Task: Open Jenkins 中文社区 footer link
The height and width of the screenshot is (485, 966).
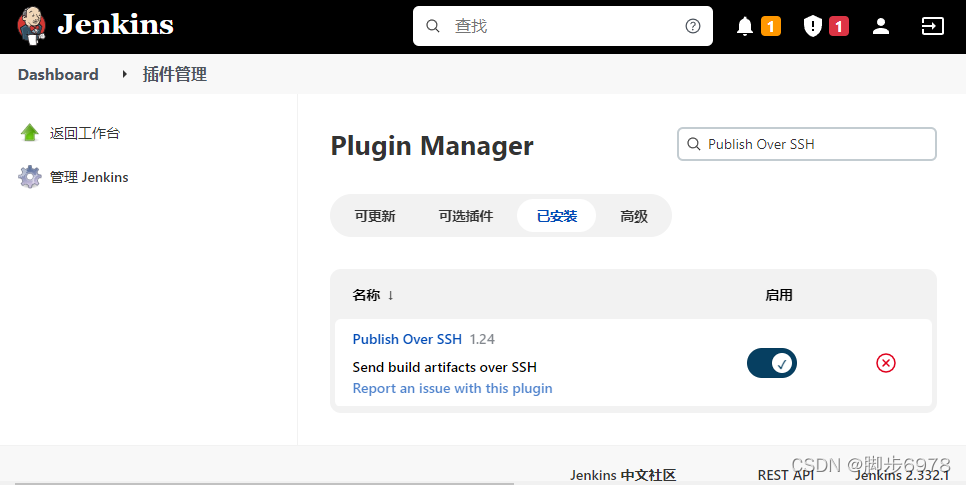Action: tap(623, 475)
